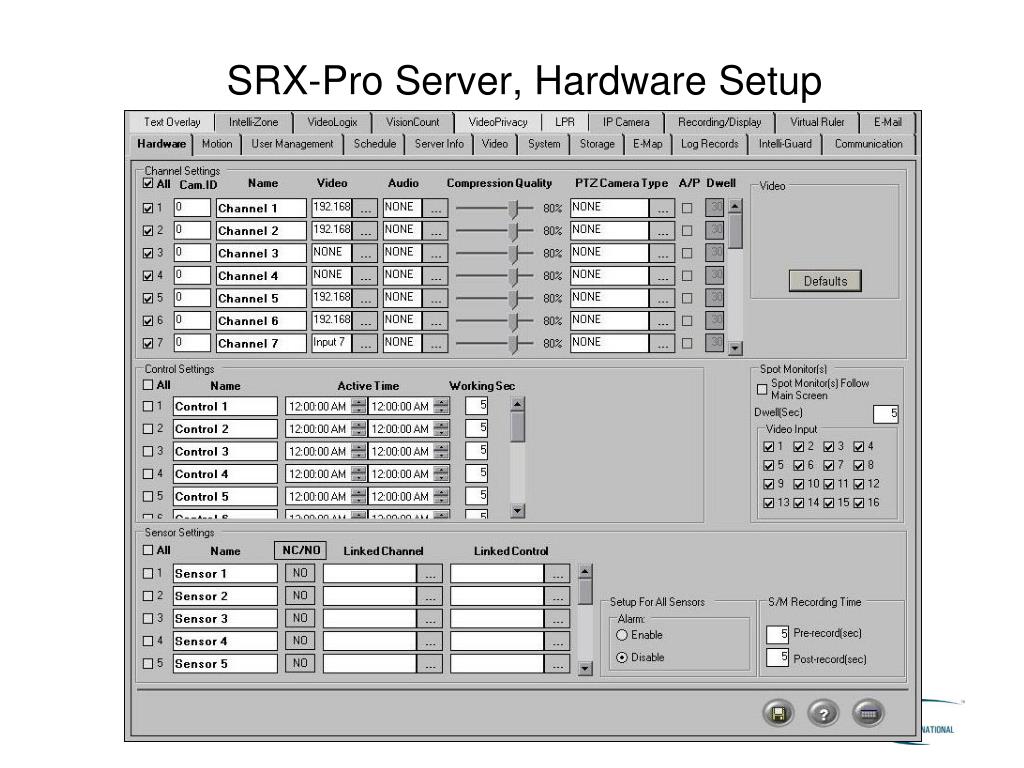Screen dimensions: 1024x768
Task: Switch to the Motion tab
Action: point(217,144)
